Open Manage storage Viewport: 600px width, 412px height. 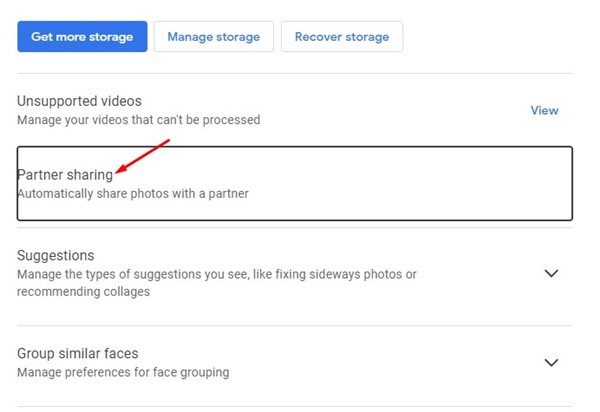pyautogui.click(x=214, y=36)
